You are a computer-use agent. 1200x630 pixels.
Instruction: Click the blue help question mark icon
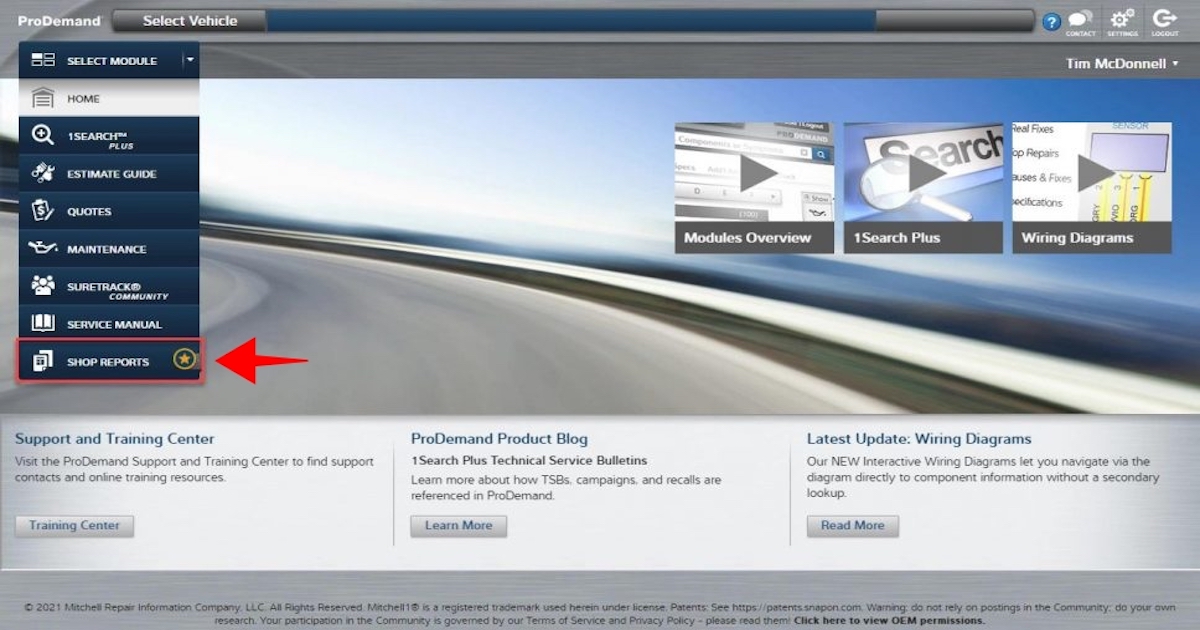click(1050, 20)
